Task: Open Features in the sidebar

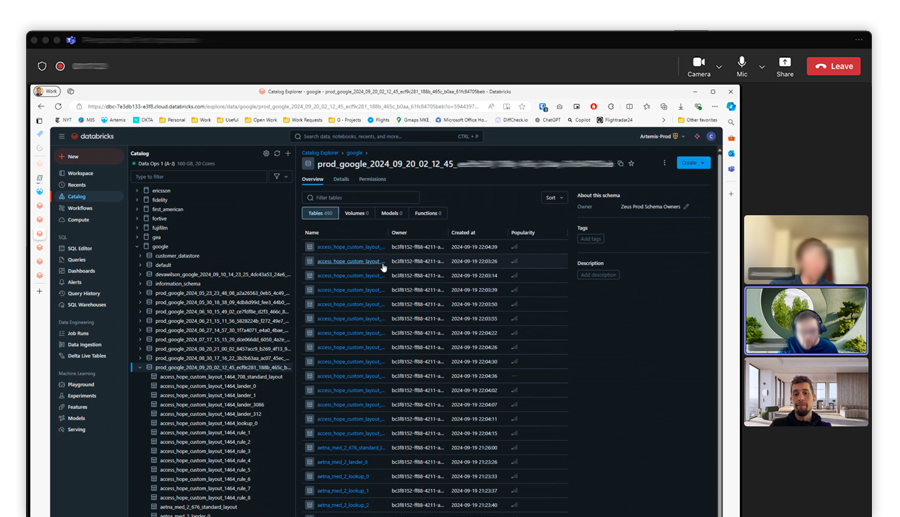Action: (x=77, y=407)
